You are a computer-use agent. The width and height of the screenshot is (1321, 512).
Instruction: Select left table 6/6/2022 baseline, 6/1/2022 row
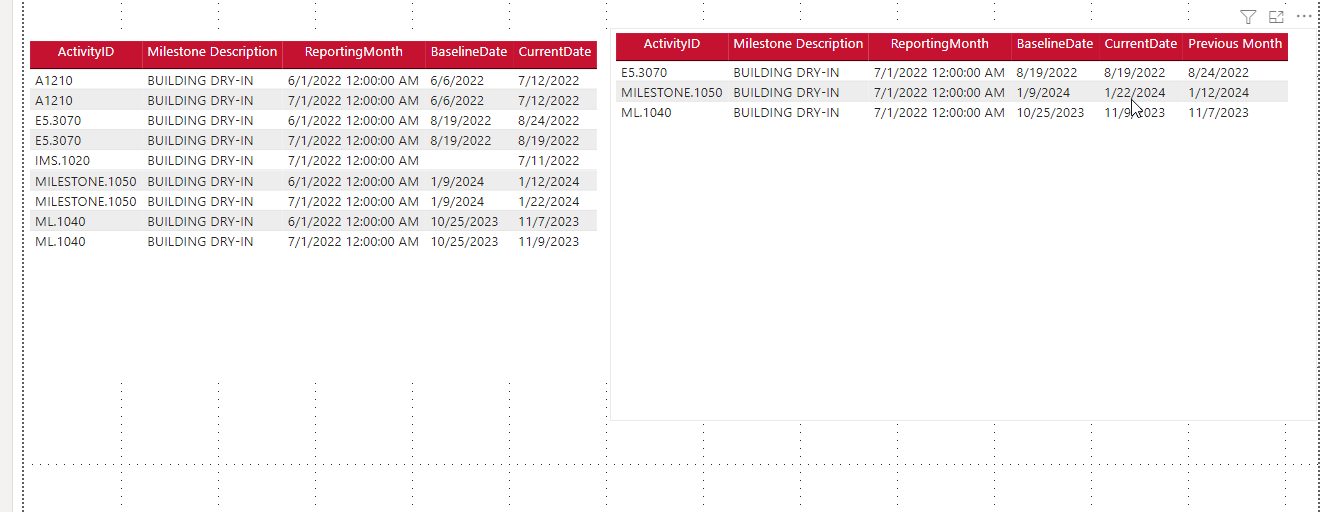pyautogui.click(x=457, y=80)
